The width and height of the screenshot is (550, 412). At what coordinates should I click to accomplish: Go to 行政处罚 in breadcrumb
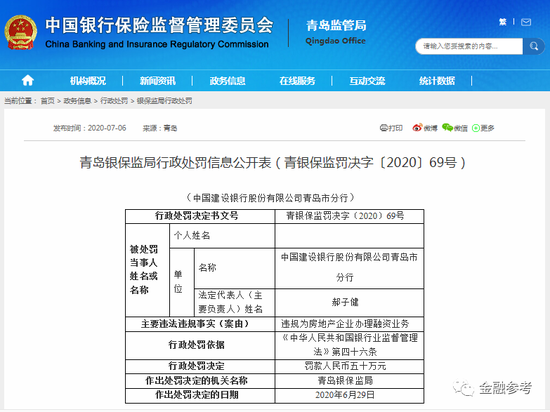pyautogui.click(x=114, y=101)
